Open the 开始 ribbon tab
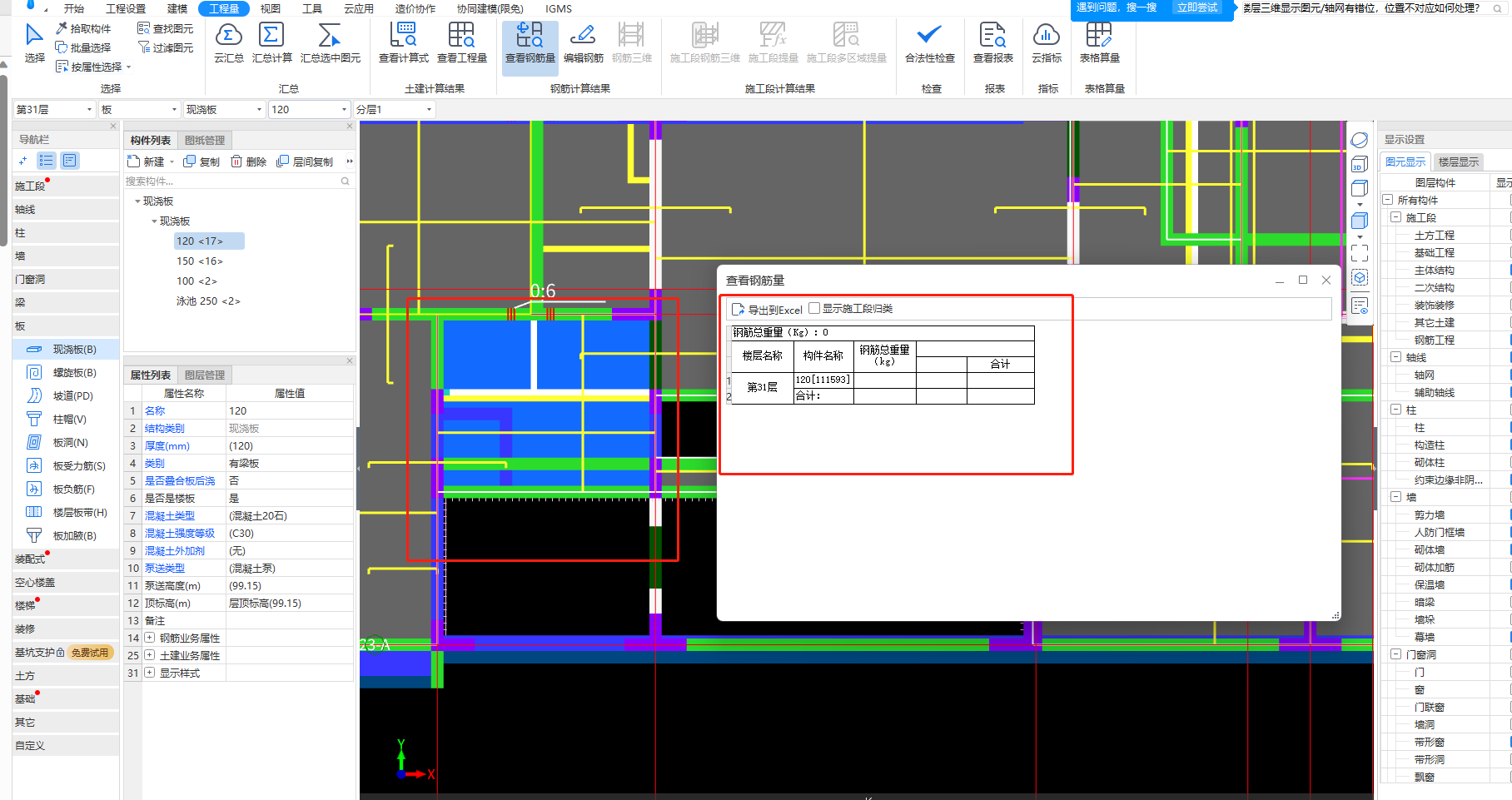This screenshot has height=800, width=1512. [74, 8]
